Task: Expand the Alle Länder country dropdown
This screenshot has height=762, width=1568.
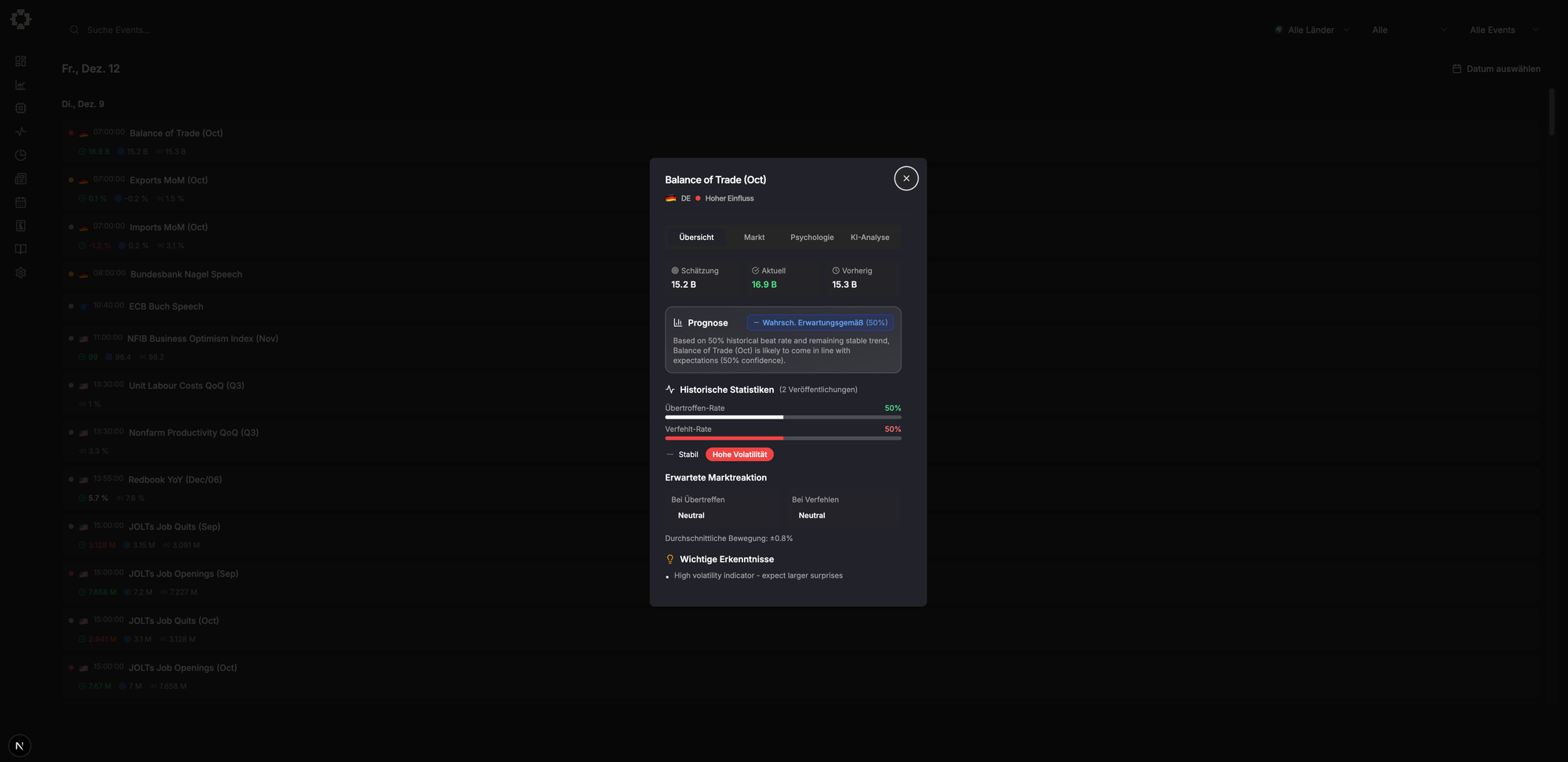Action: tap(1312, 30)
